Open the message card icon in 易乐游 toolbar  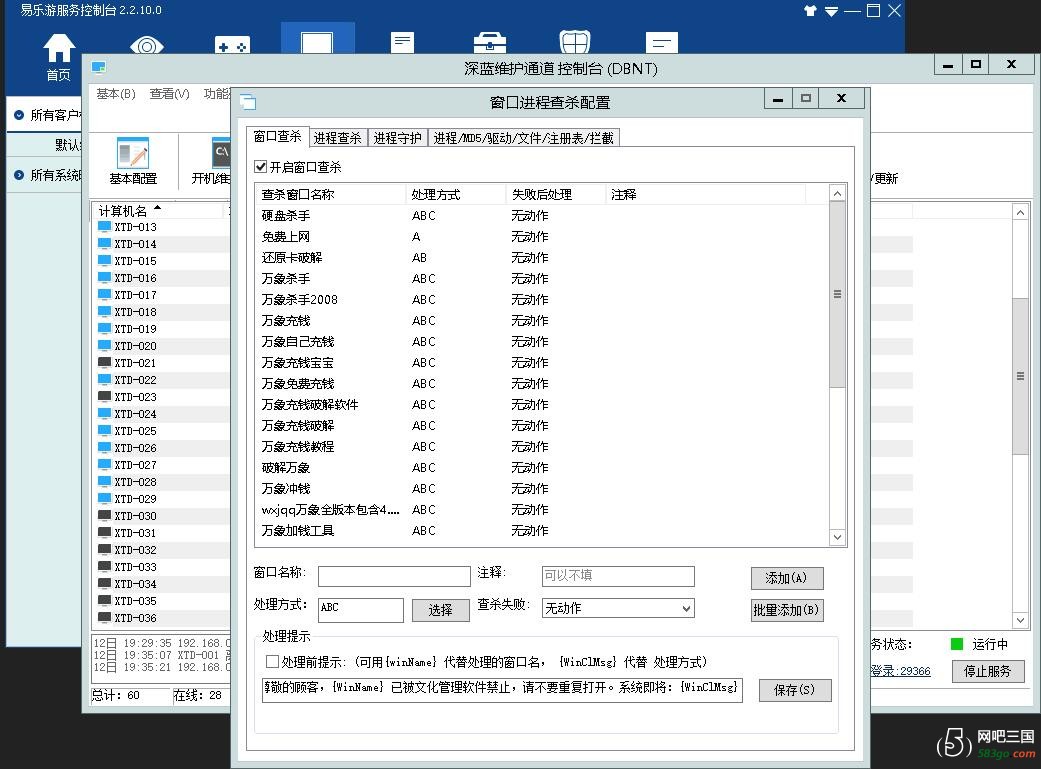pos(662,43)
